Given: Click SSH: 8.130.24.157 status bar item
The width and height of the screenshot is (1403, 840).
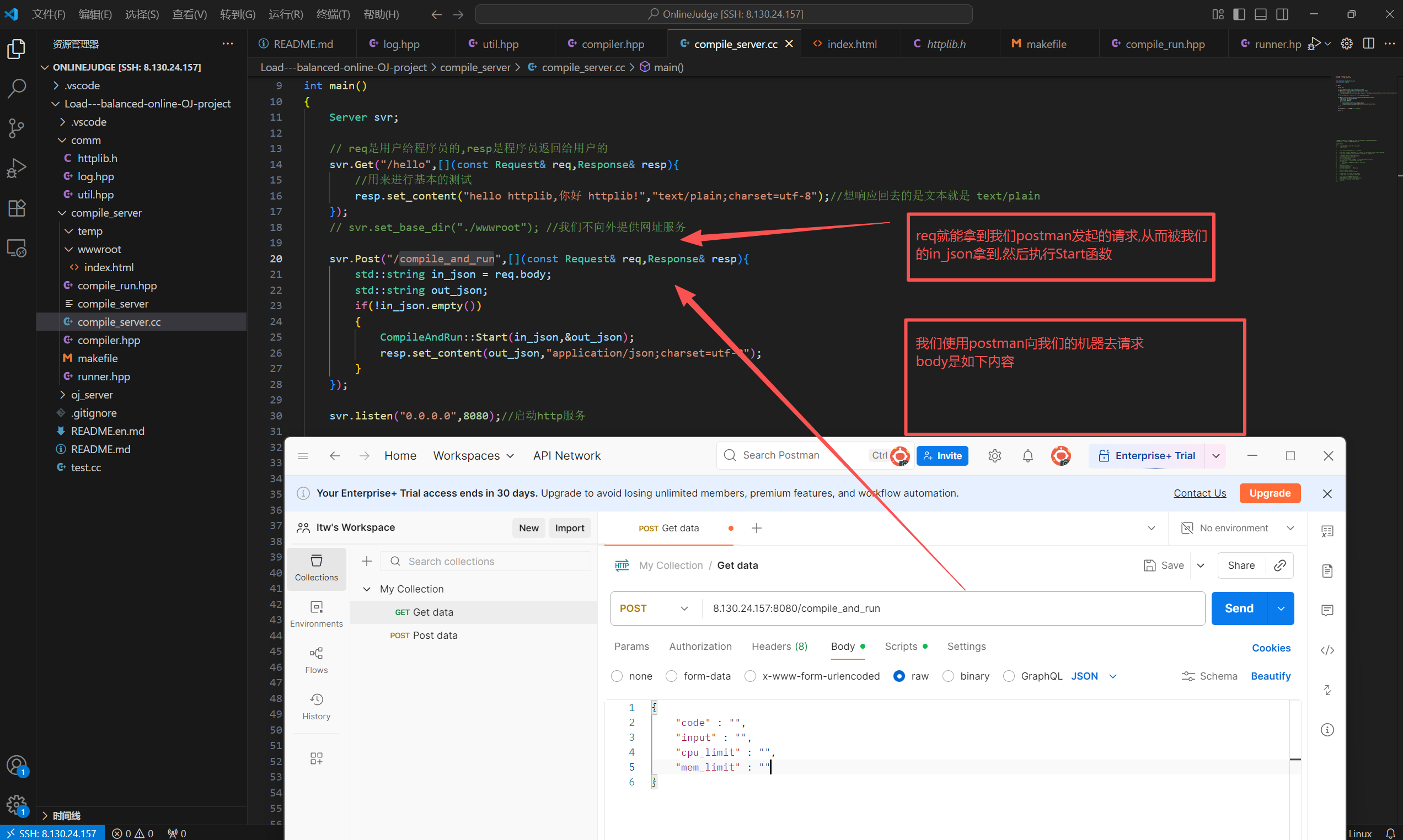Looking at the screenshot, I should click(x=51, y=833).
